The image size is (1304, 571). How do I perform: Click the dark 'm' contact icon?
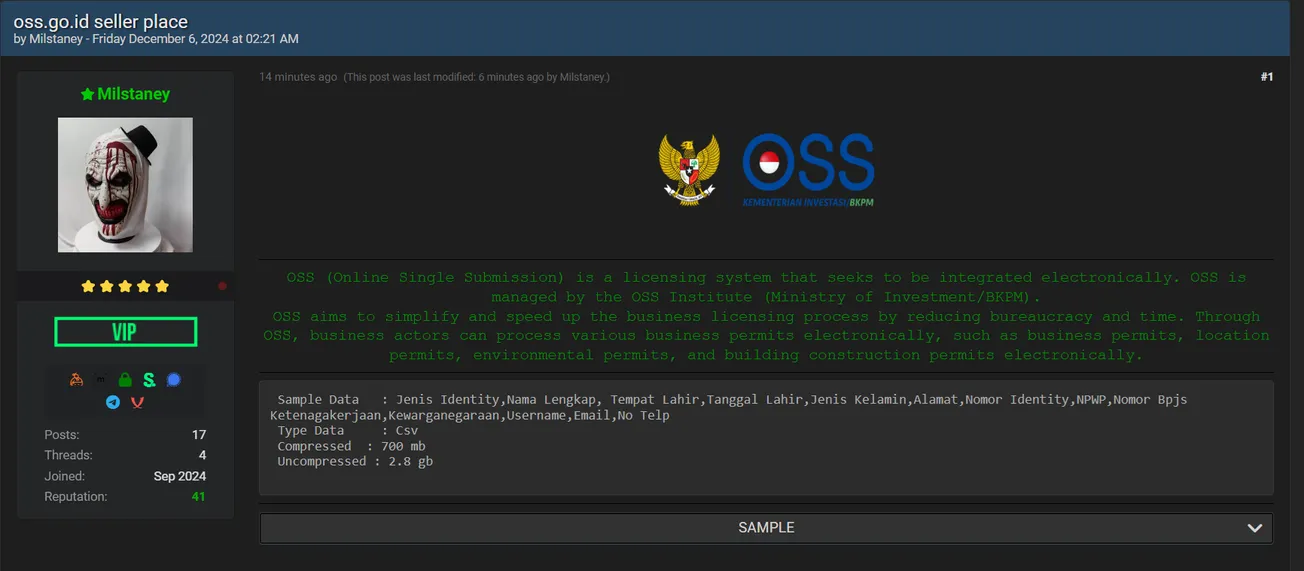coord(101,380)
